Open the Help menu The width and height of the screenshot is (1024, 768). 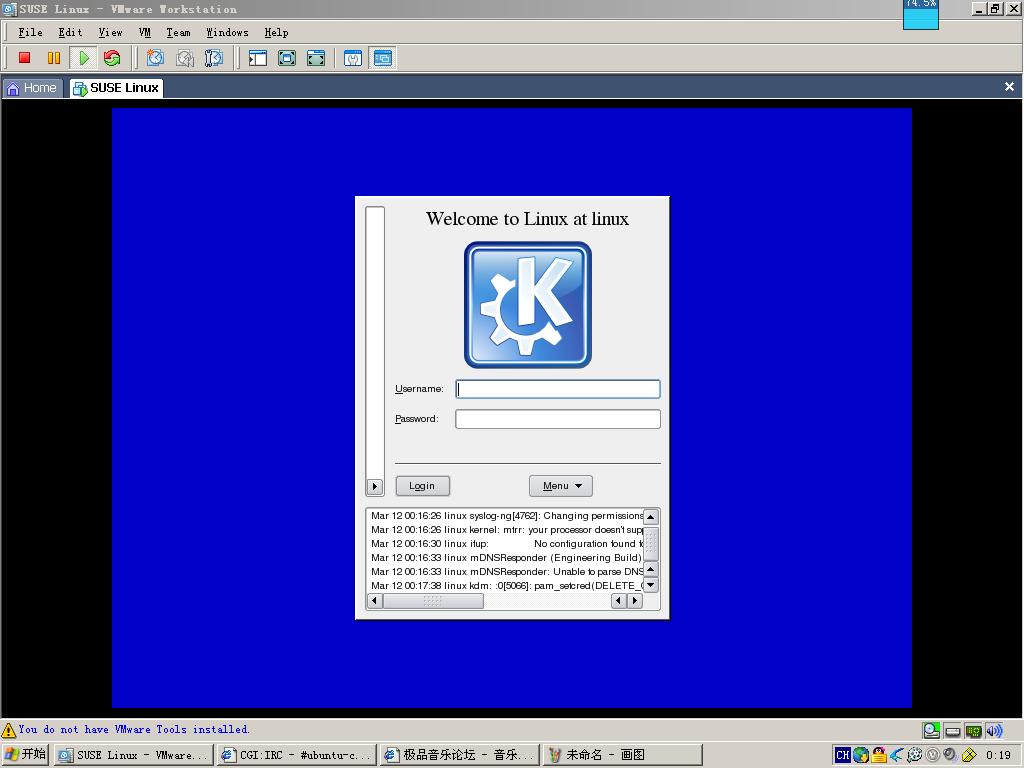(x=276, y=32)
